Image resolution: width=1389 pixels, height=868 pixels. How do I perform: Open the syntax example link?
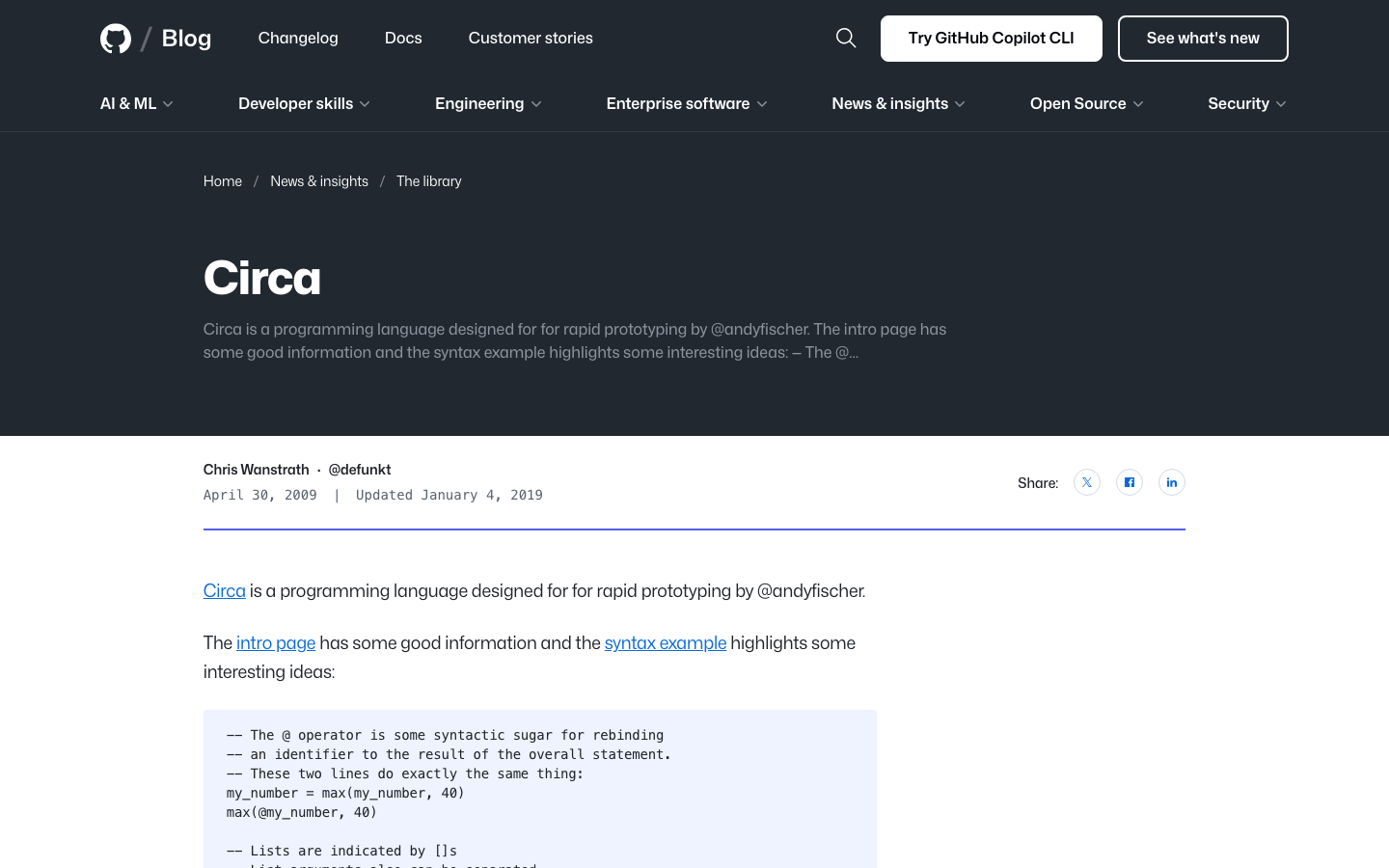tap(666, 643)
